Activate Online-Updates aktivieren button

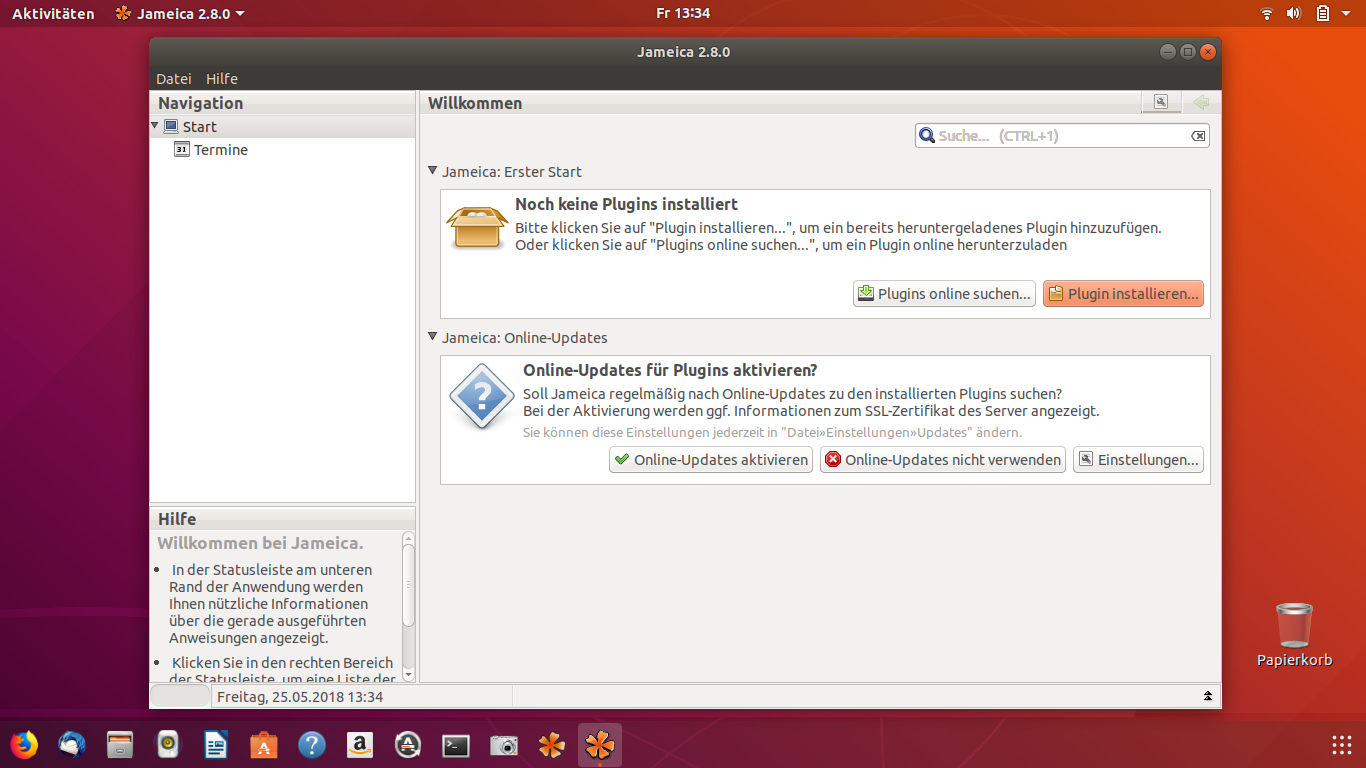tap(711, 460)
